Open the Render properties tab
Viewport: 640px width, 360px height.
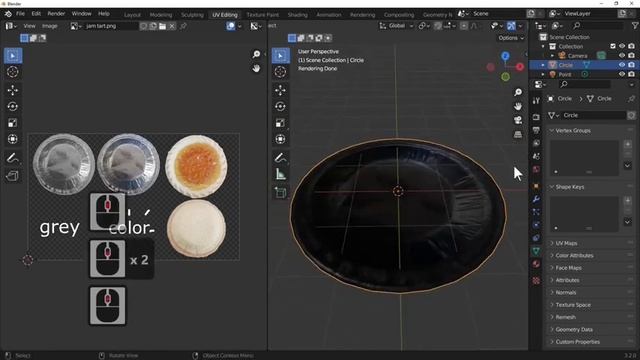536,117
